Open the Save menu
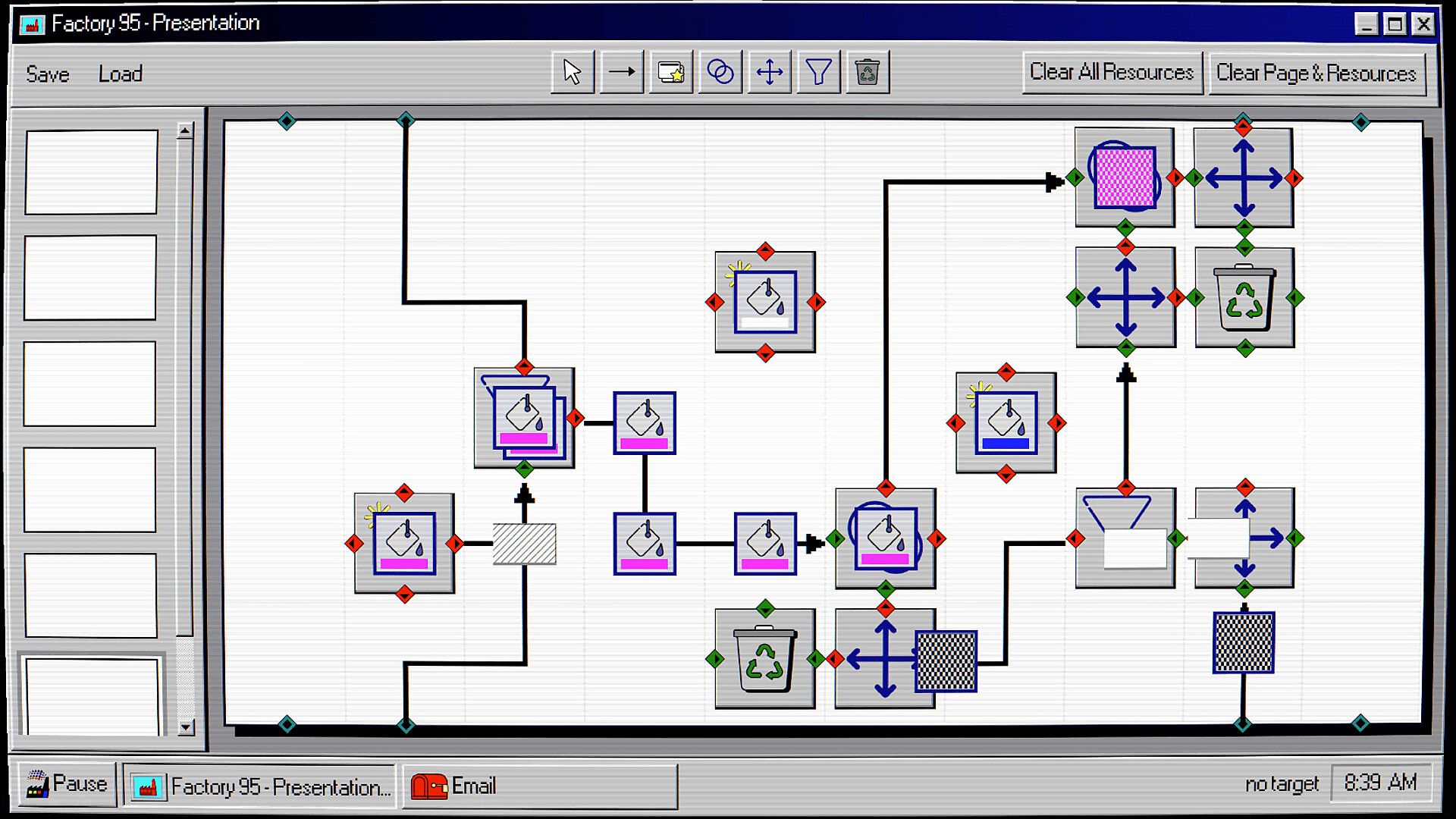The height and width of the screenshot is (819, 1456). [47, 74]
